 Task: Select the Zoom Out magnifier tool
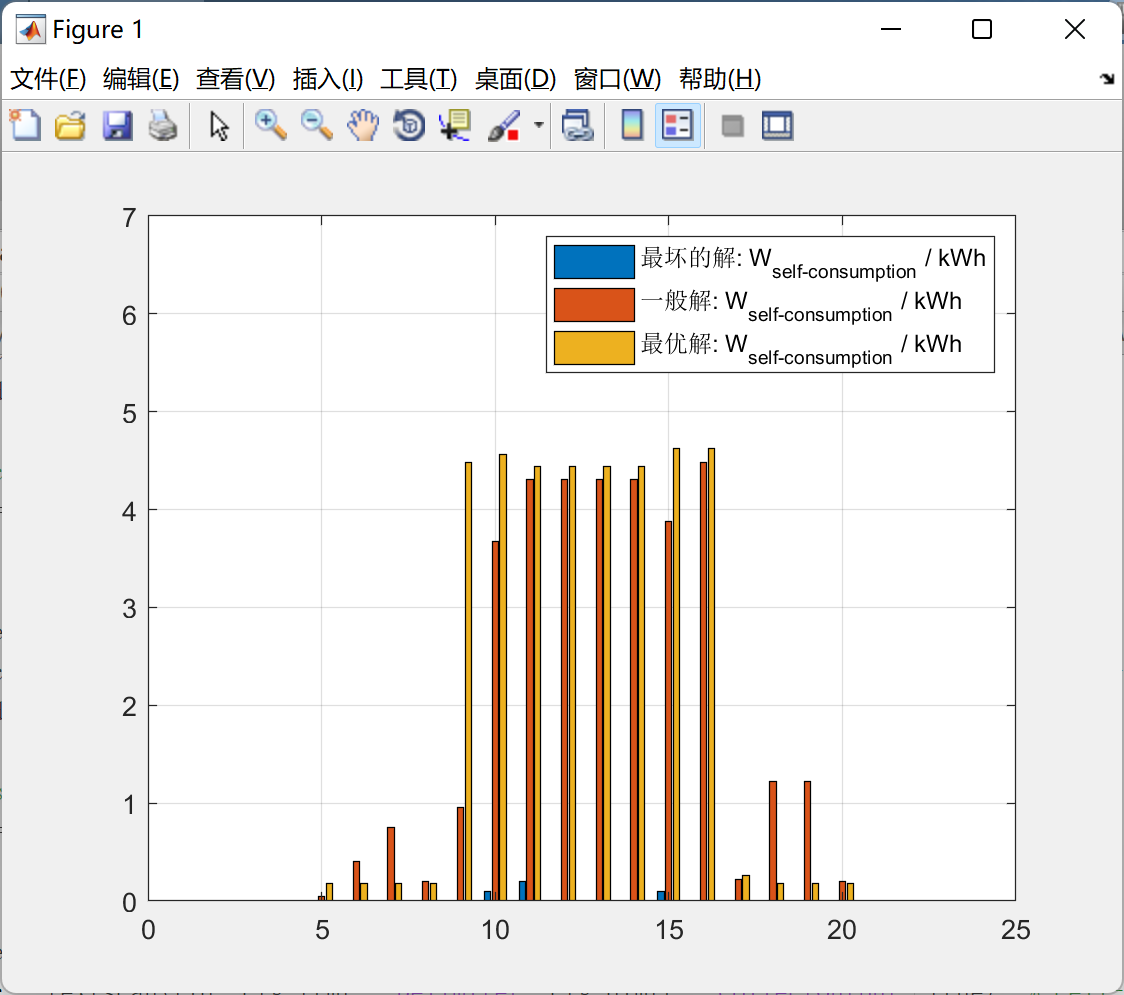coord(317,126)
